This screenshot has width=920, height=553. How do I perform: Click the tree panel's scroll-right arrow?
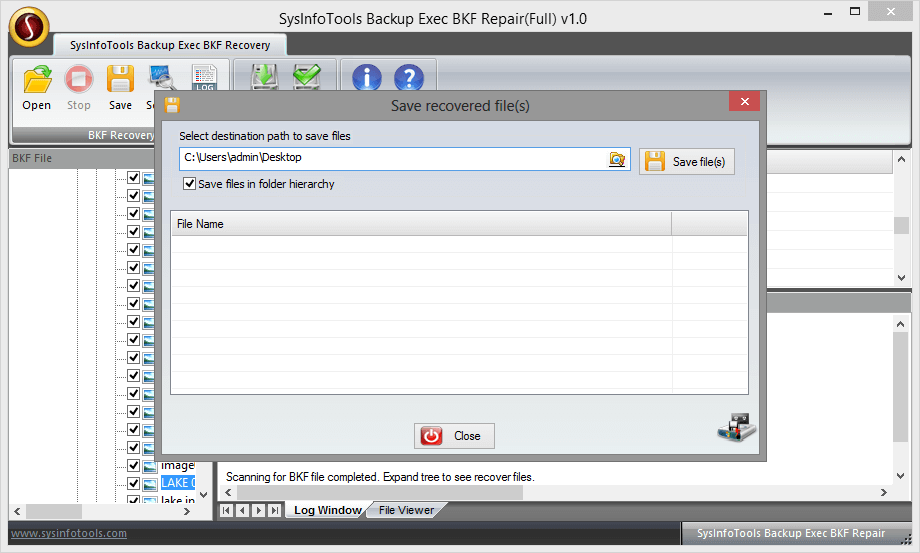[x=187, y=511]
